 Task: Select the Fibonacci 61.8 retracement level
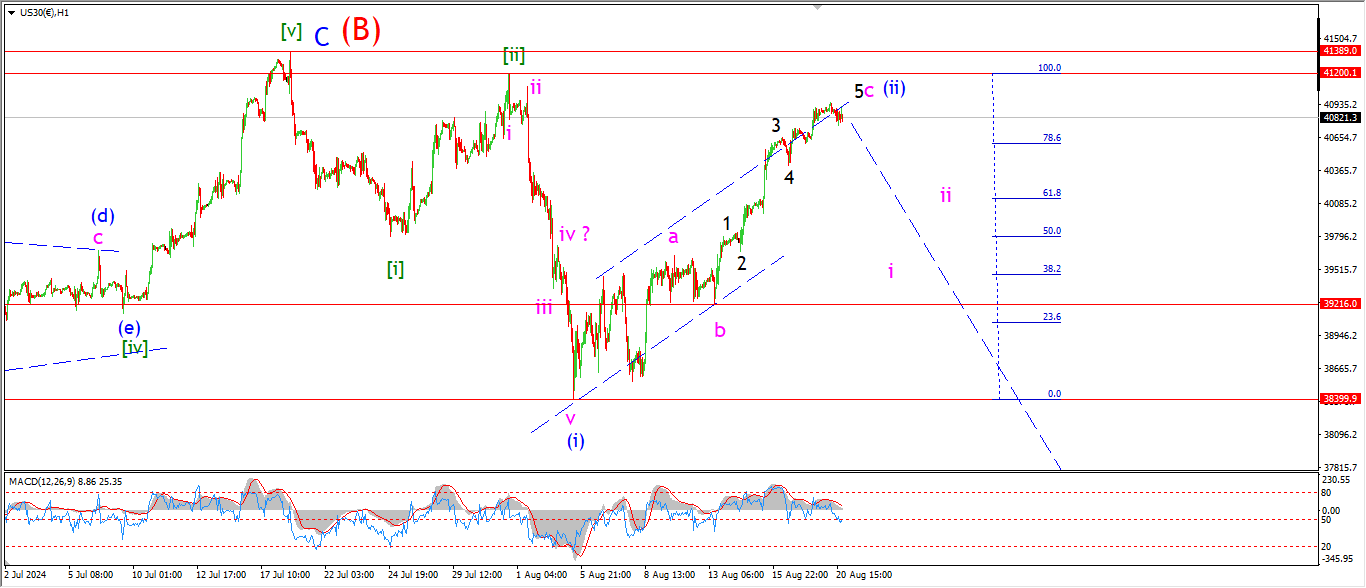coord(1051,192)
